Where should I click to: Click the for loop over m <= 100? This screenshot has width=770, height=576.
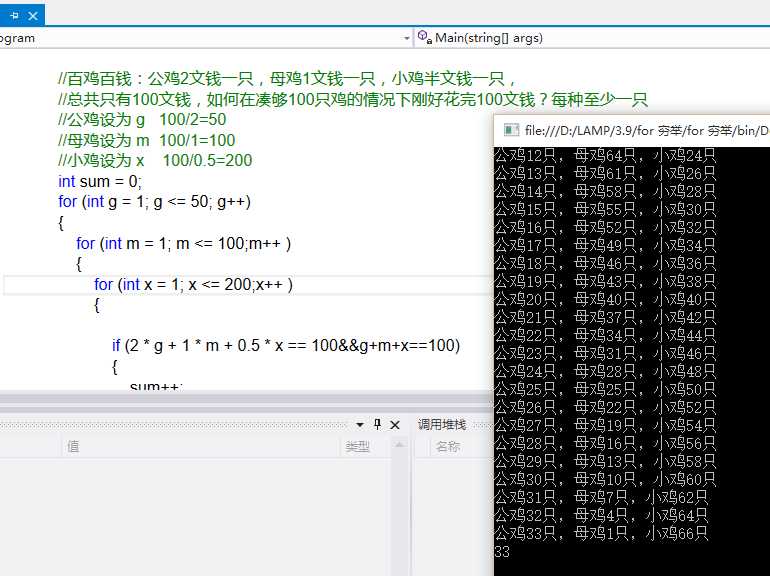pos(184,244)
